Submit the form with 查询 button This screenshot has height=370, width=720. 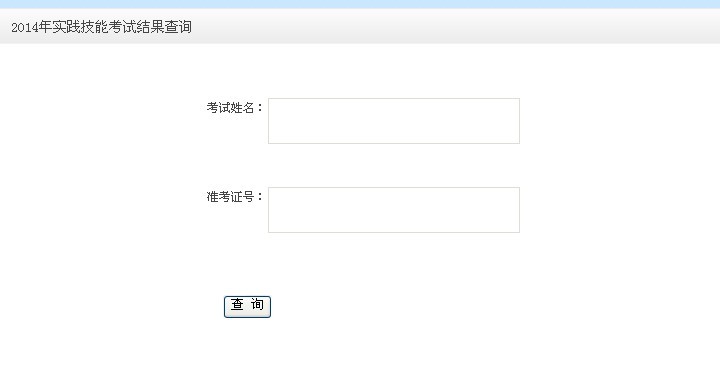247,307
